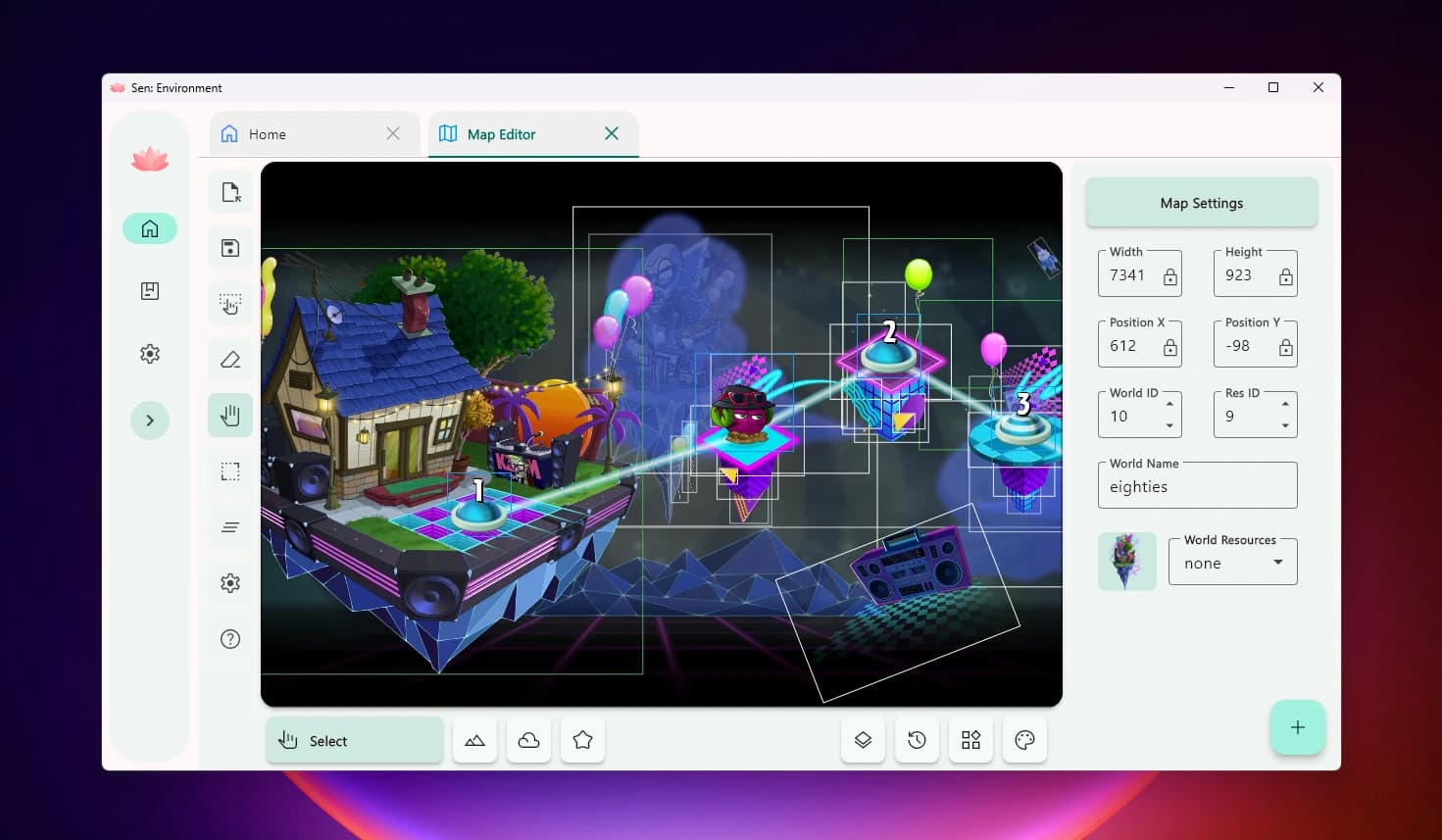Toggle the Width lock icon

coord(1170,277)
